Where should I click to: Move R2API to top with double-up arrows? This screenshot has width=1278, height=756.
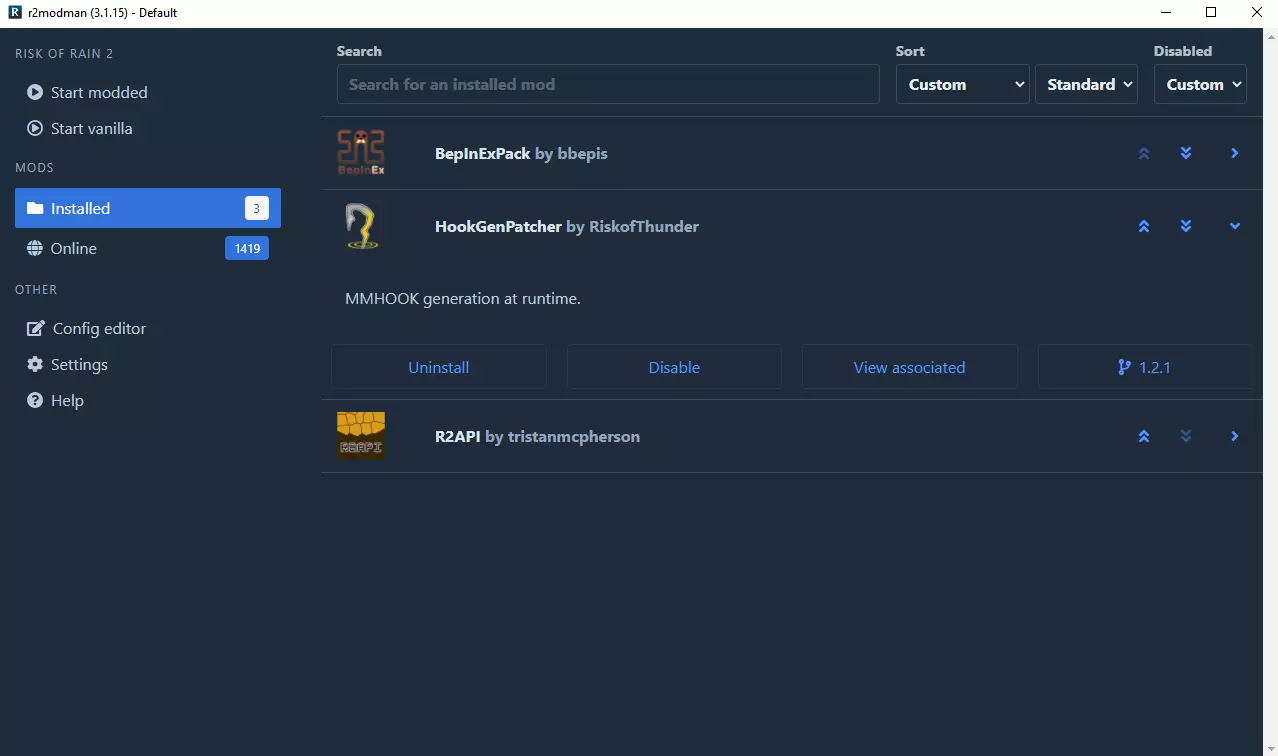(1144, 436)
